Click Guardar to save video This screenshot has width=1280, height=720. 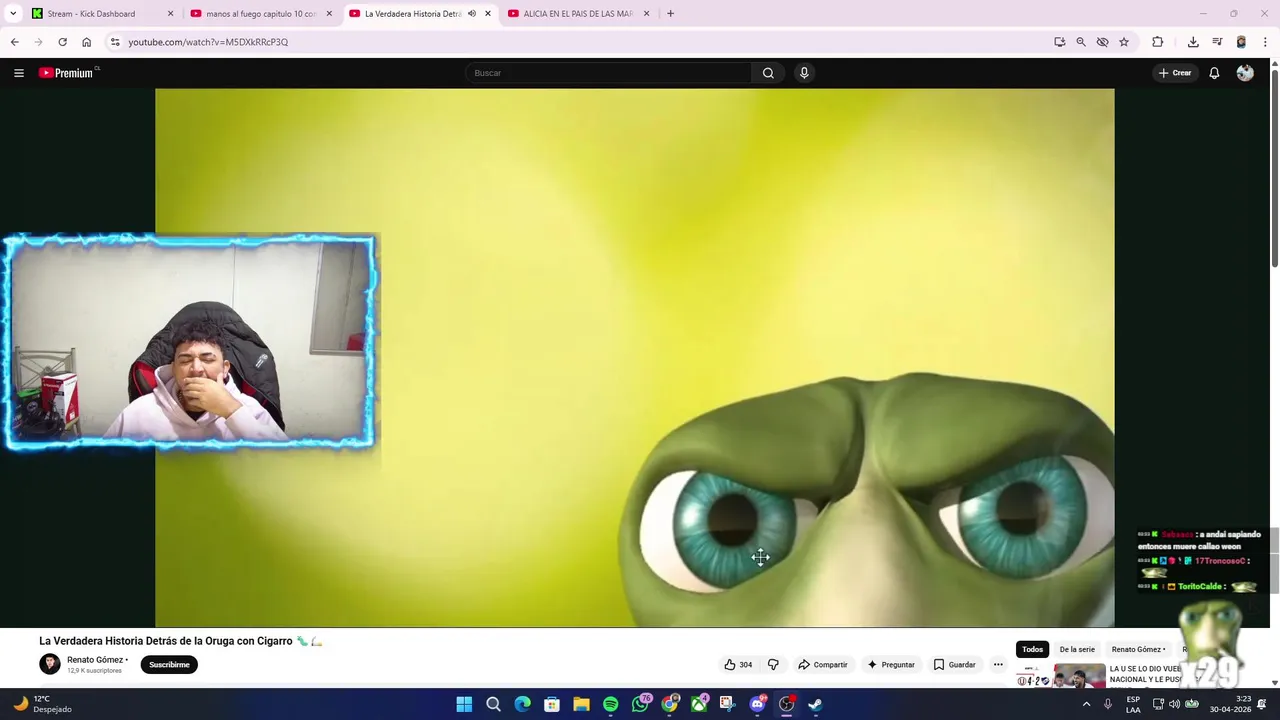pos(954,665)
